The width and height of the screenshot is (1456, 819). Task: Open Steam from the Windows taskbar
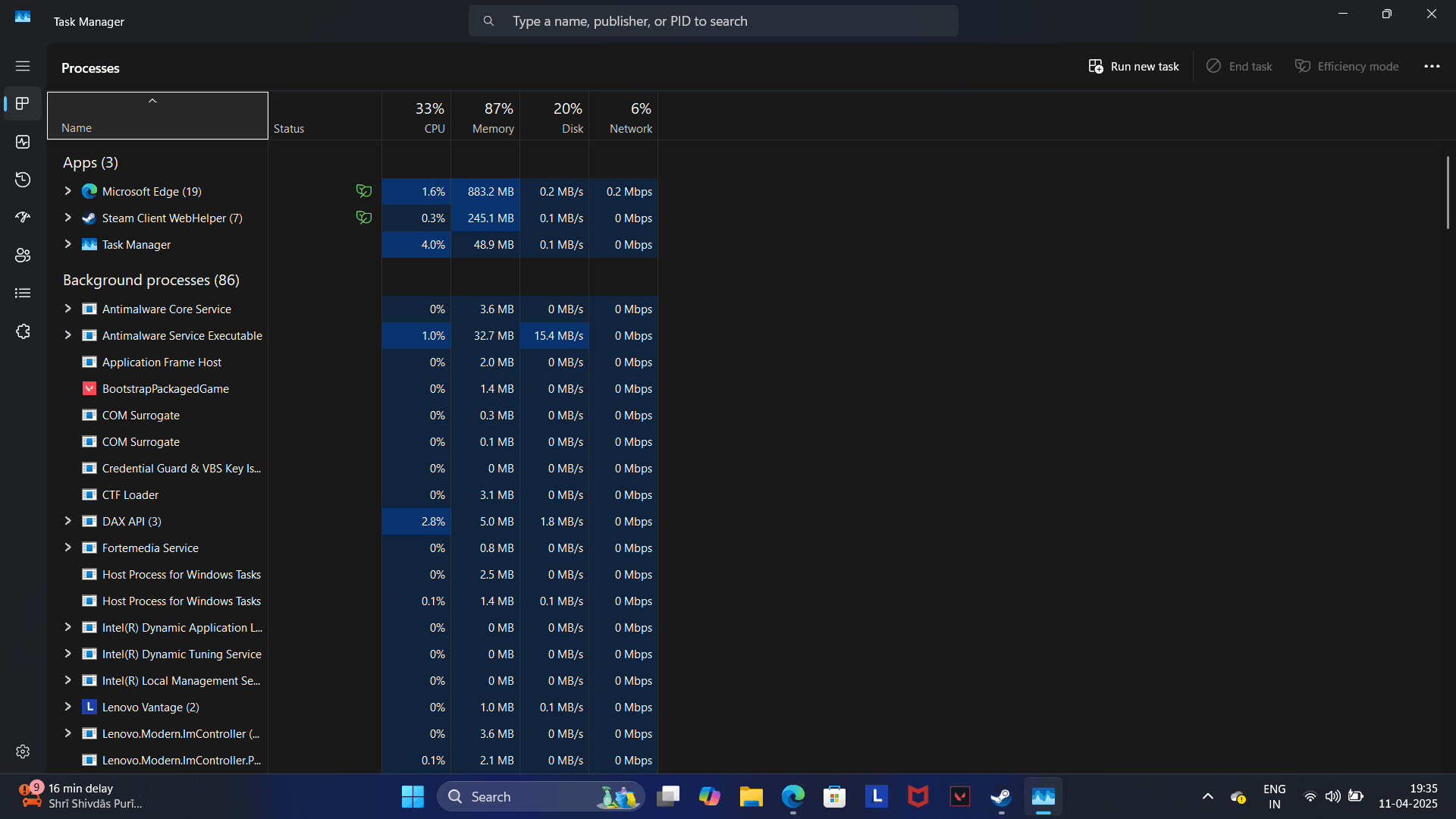tap(1001, 797)
